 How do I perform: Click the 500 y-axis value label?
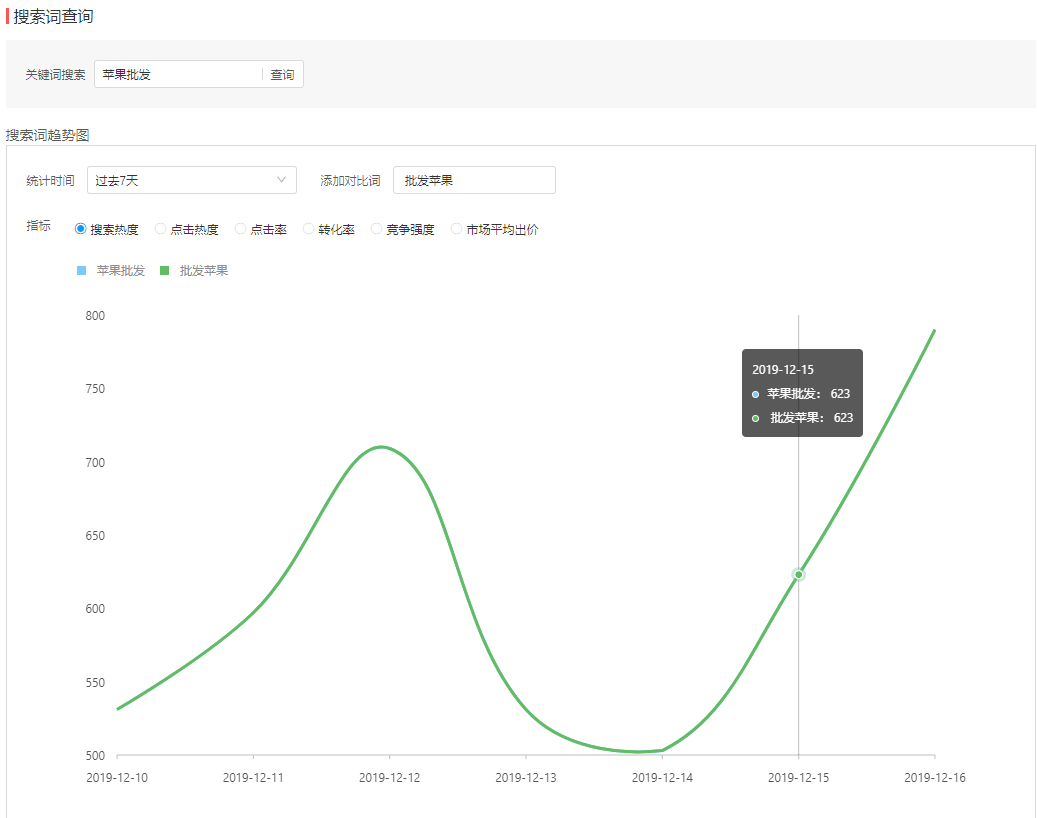pyautogui.click(x=95, y=755)
